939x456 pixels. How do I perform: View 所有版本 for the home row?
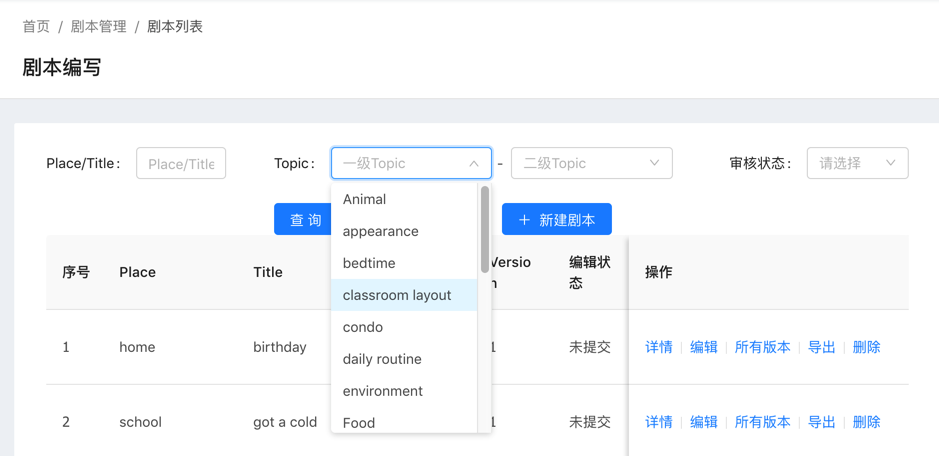pyautogui.click(x=763, y=347)
